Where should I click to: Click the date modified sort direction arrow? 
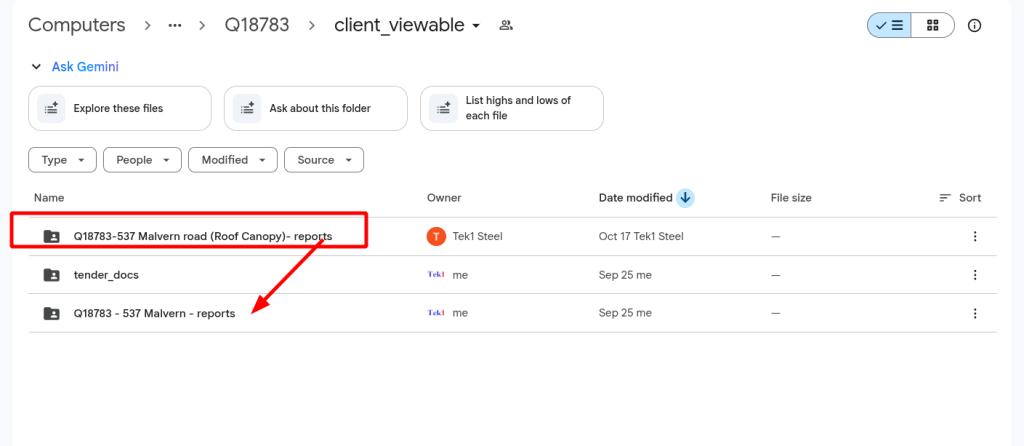(x=685, y=198)
